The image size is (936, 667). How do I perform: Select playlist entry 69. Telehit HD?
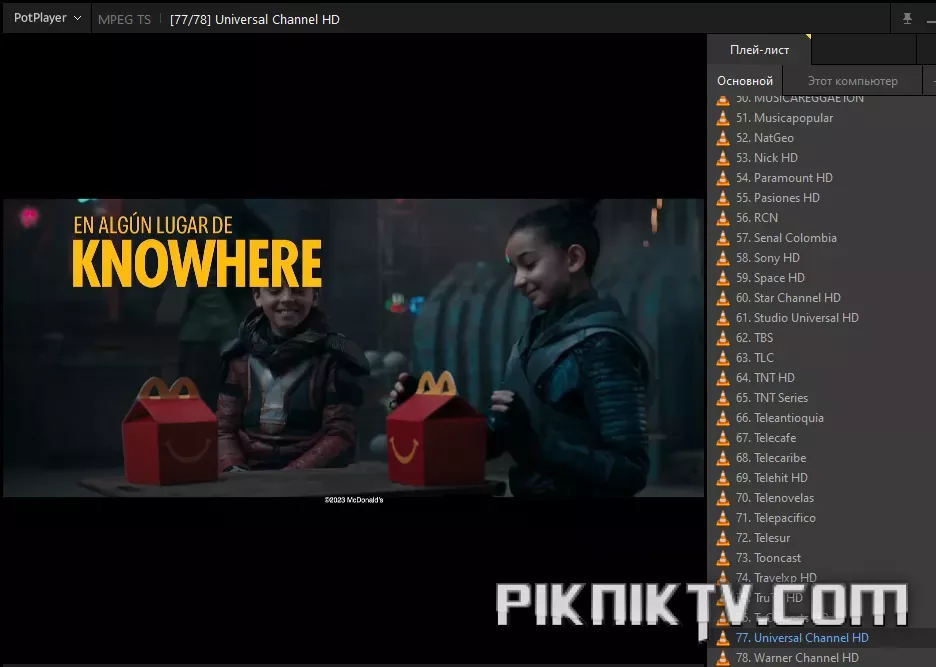pyautogui.click(x=821, y=478)
